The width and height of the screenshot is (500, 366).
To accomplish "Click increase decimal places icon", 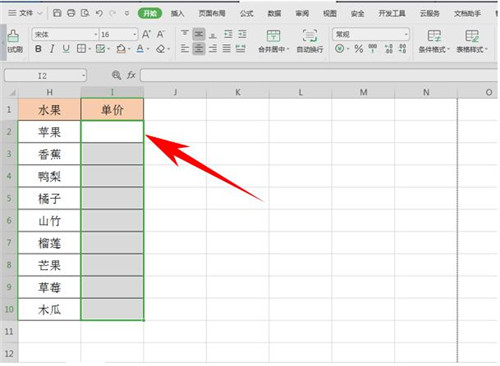I will tap(388, 49).
